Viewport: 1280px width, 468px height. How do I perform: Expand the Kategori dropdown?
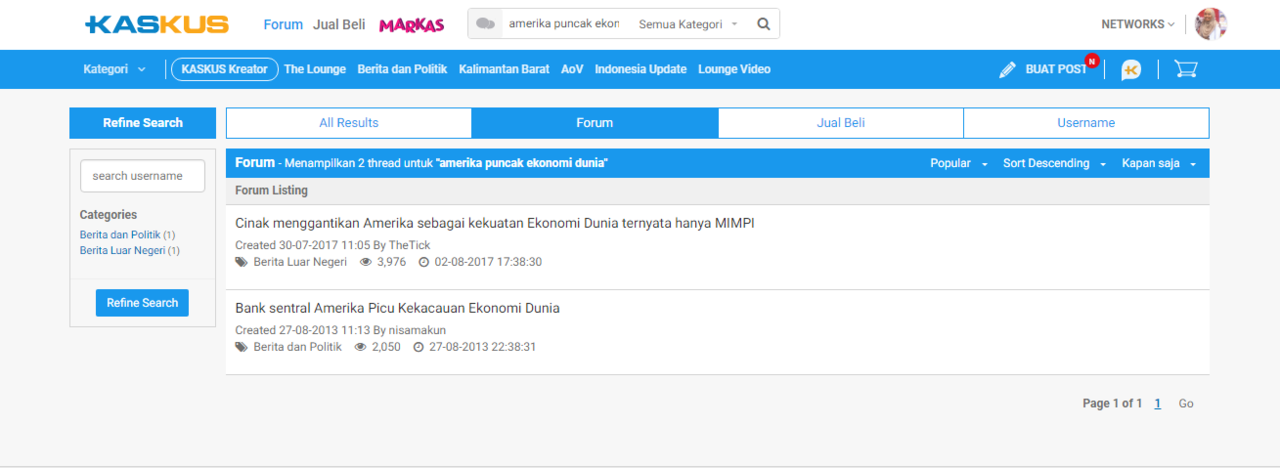pyautogui.click(x=114, y=69)
